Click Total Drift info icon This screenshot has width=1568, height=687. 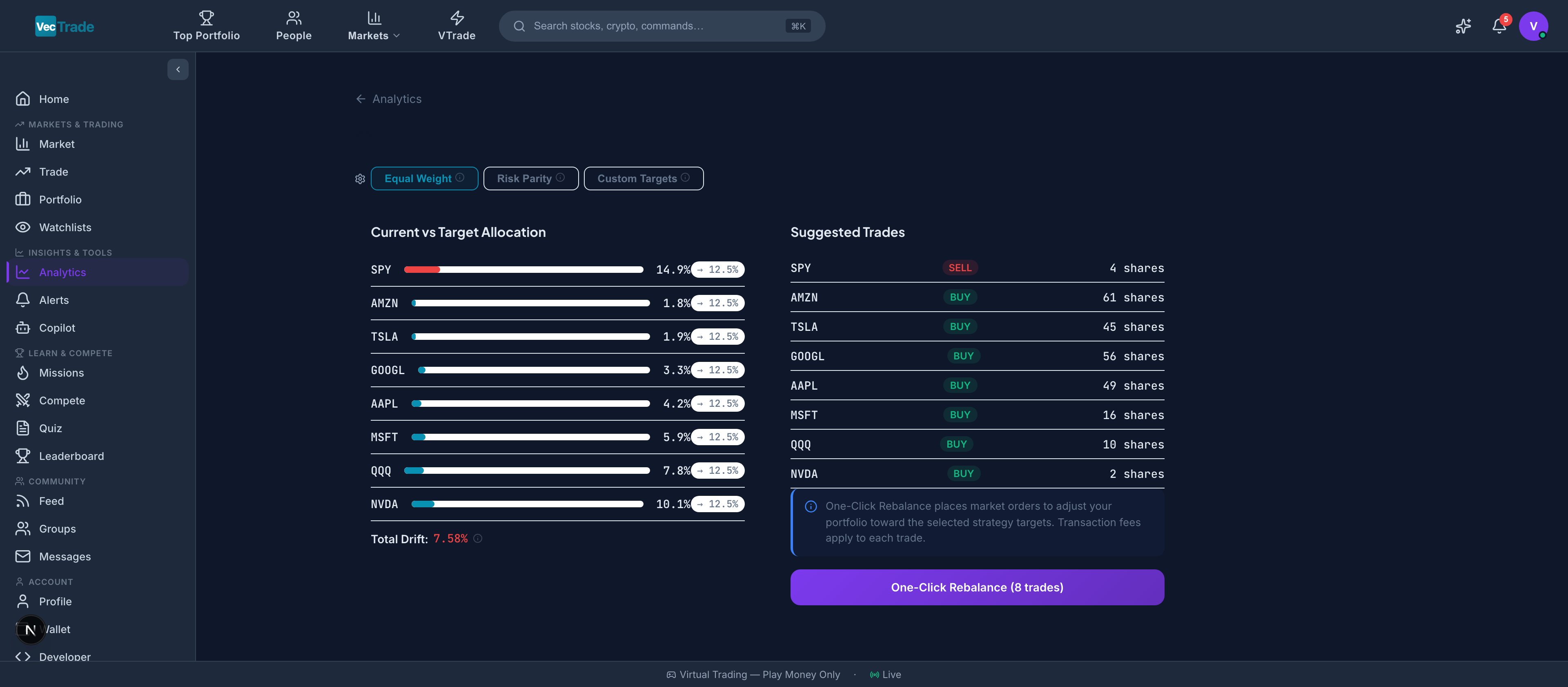(x=478, y=538)
